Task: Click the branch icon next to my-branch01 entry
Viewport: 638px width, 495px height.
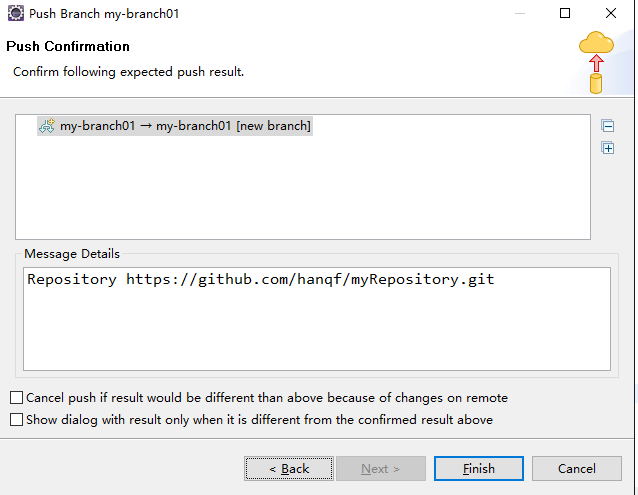Action: 47,126
